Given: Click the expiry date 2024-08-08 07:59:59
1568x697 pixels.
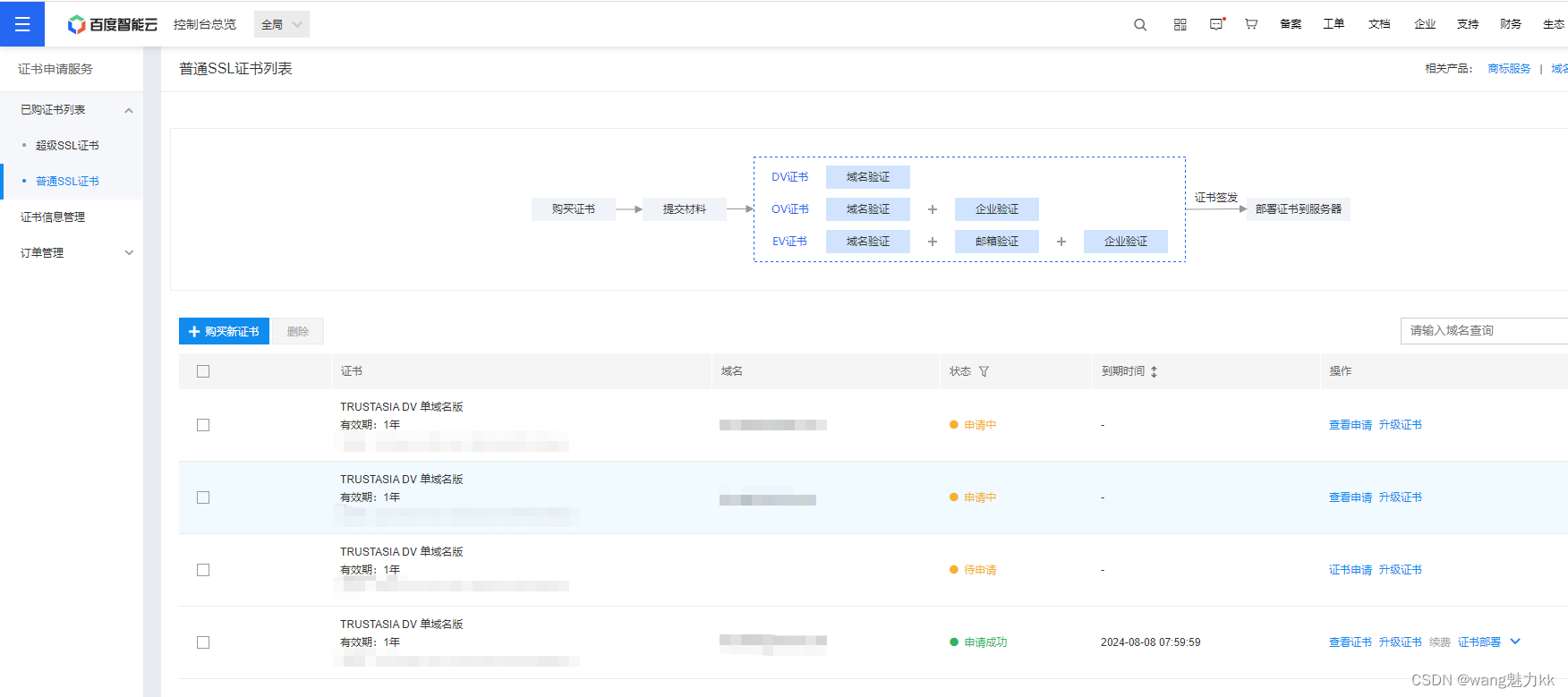Looking at the screenshot, I should point(1150,642).
